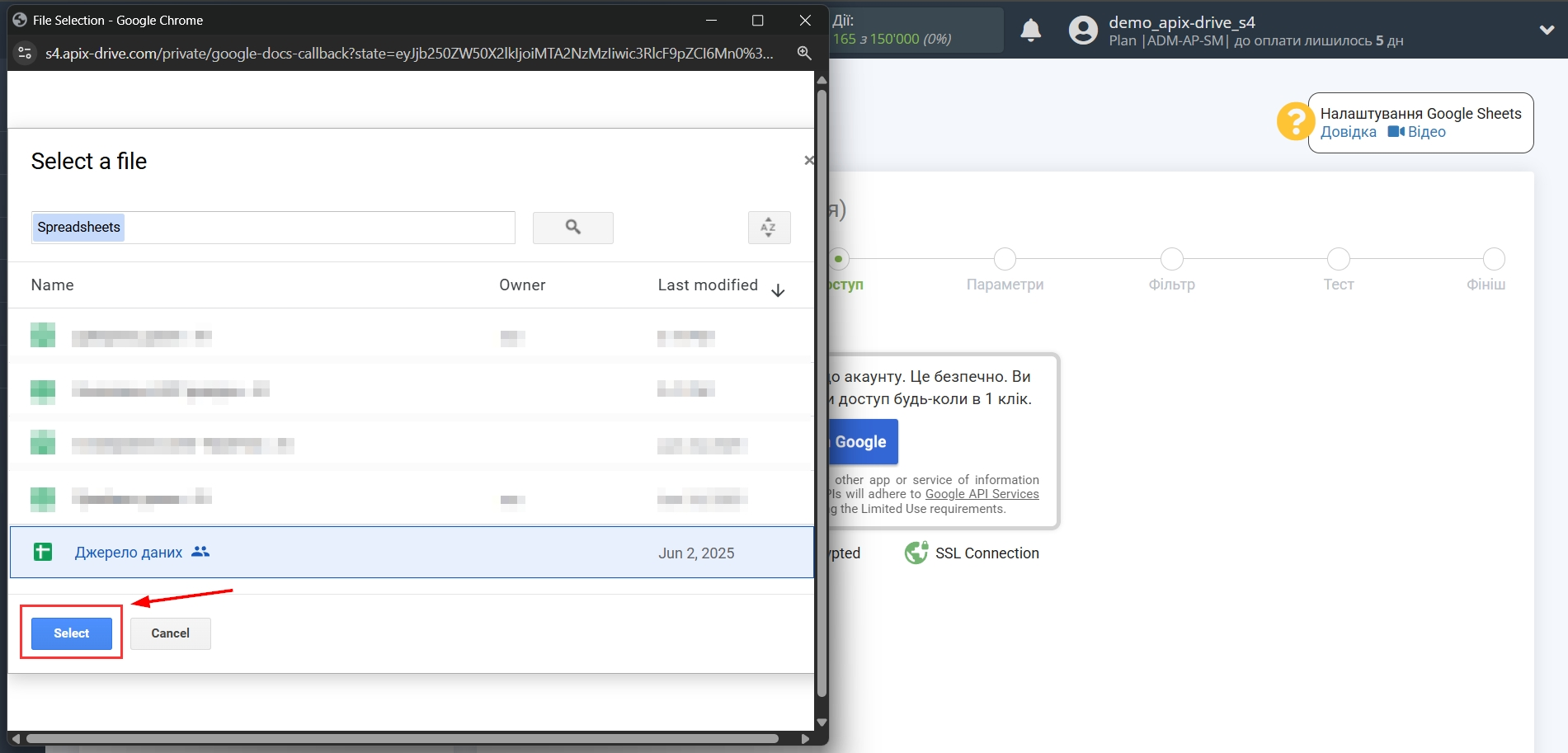Go to the Фільтр step
This screenshot has width=1568, height=753.
click(x=1171, y=259)
